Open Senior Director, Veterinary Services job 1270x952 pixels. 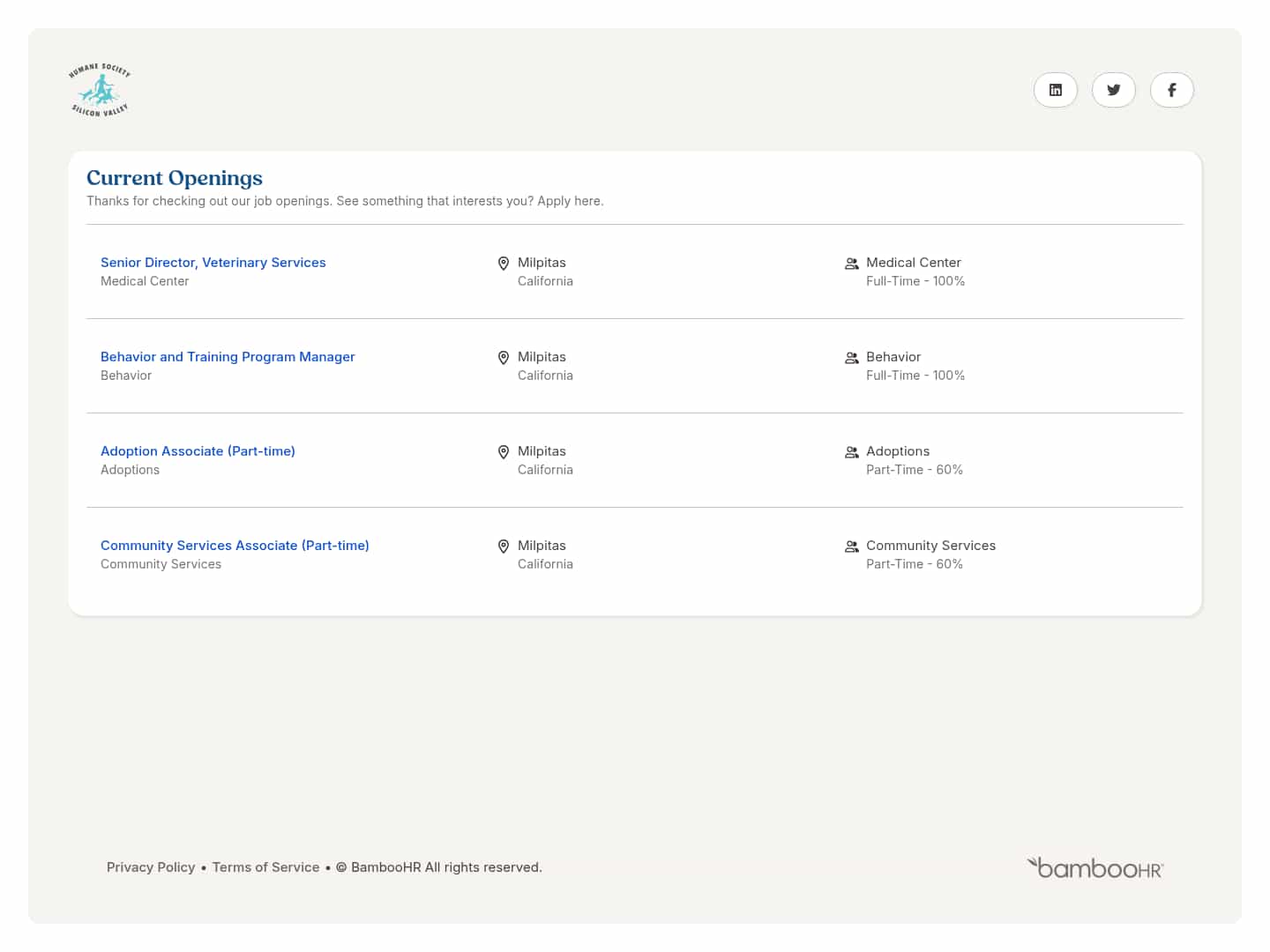(x=213, y=263)
